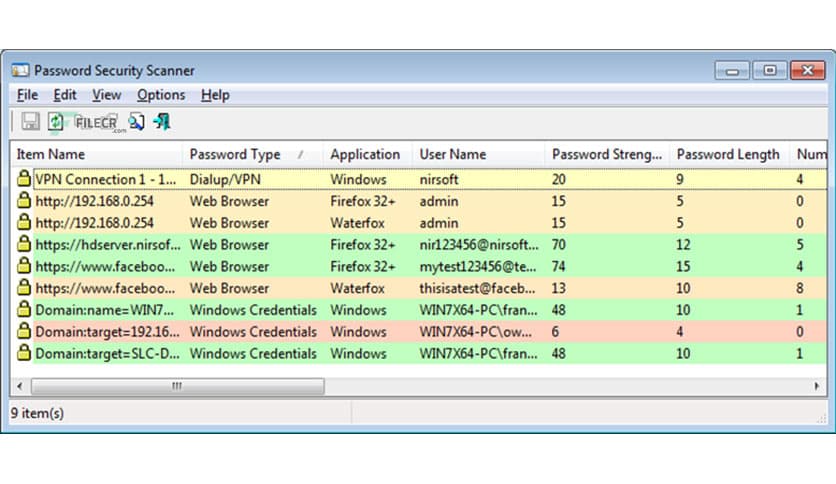Select the 'Domain:target=192.16...' item name
Screen dimensions: 836x484
coord(107,332)
